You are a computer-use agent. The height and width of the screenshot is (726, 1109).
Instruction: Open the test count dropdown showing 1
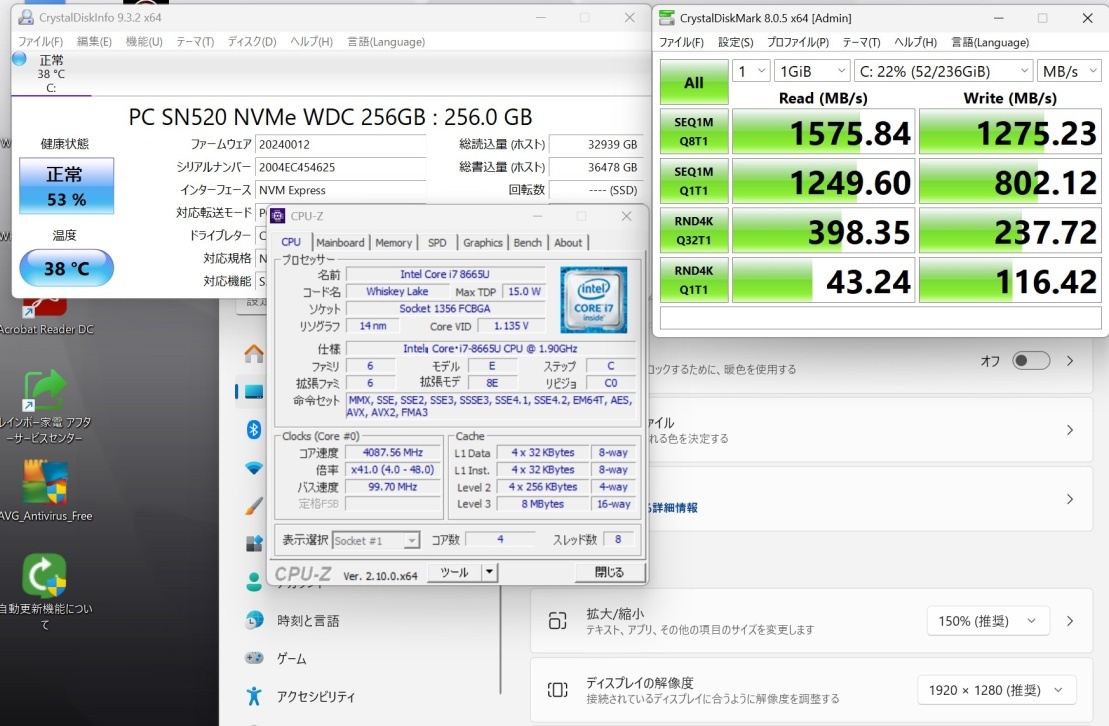click(751, 71)
